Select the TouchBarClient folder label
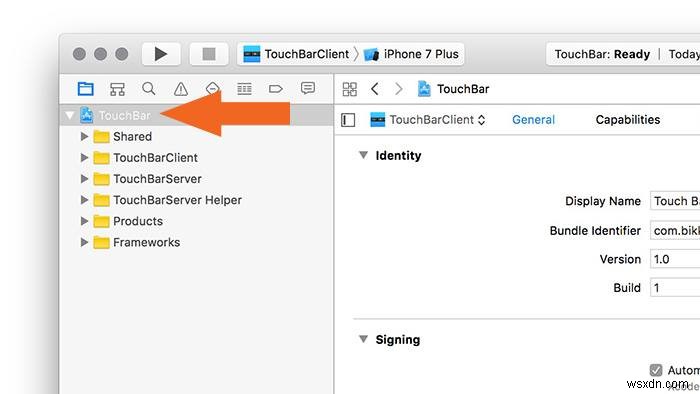The height and width of the screenshot is (394, 700). coord(155,158)
